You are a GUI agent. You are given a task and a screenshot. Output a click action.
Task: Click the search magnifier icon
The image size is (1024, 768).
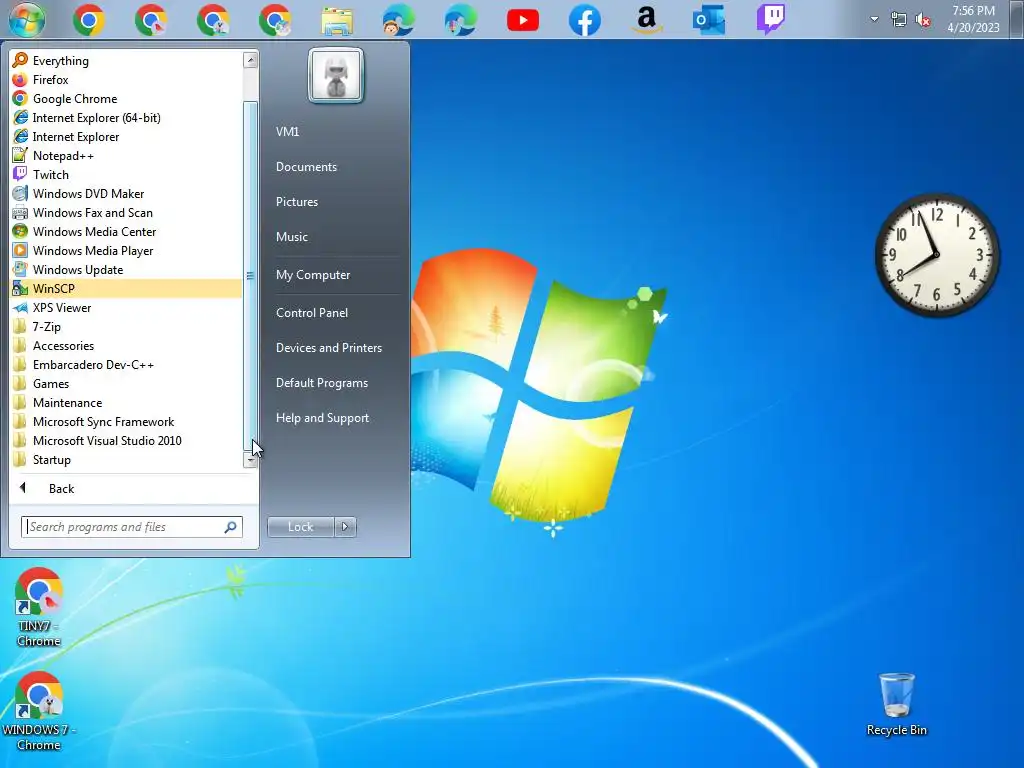(x=231, y=527)
